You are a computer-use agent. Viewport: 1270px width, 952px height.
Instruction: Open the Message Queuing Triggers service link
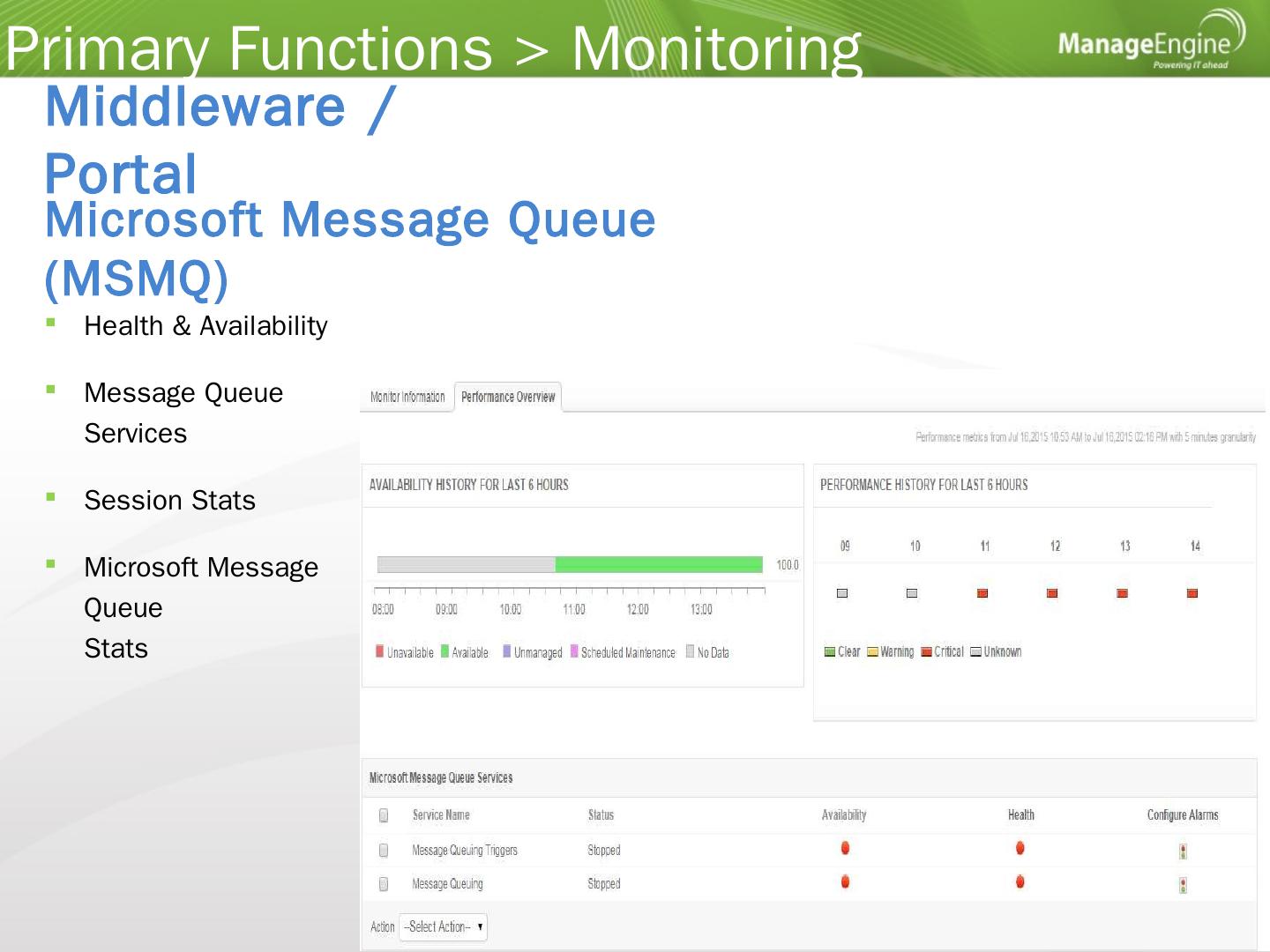coord(465,851)
